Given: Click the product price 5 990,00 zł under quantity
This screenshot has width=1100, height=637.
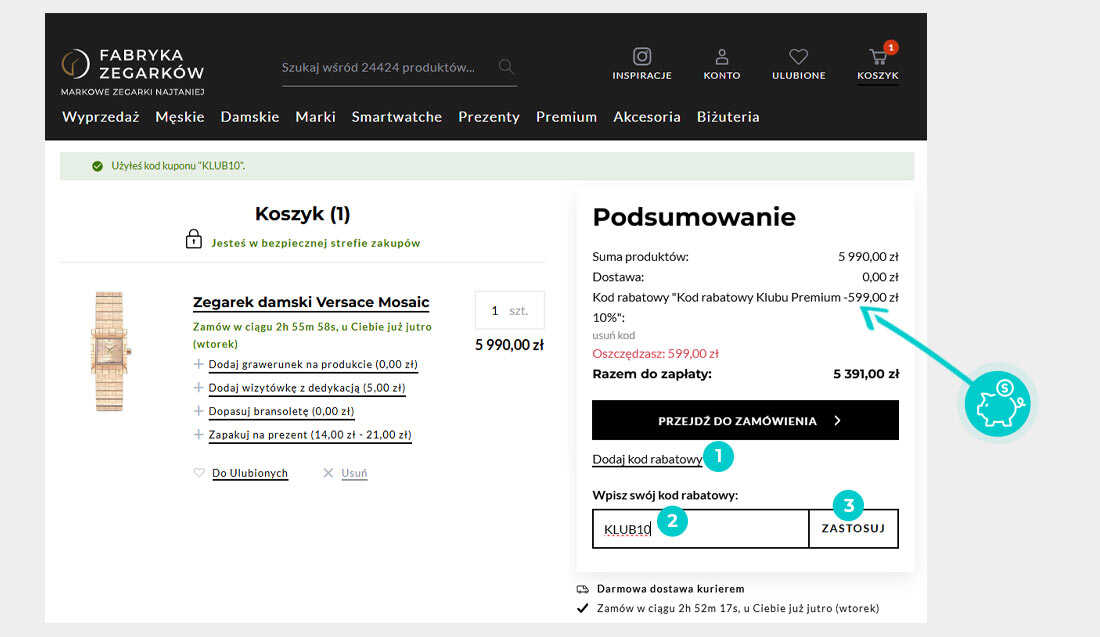Looking at the screenshot, I should [x=509, y=345].
